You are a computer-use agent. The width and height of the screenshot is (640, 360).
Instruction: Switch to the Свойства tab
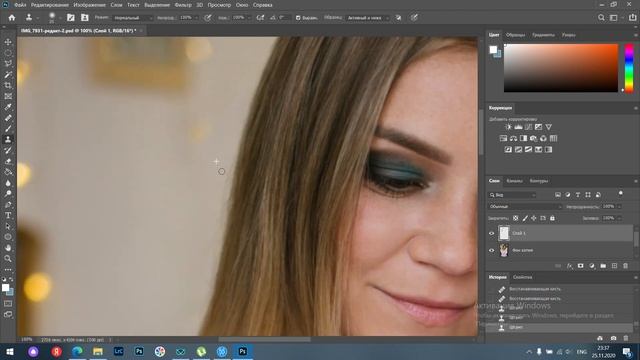[x=522, y=277]
